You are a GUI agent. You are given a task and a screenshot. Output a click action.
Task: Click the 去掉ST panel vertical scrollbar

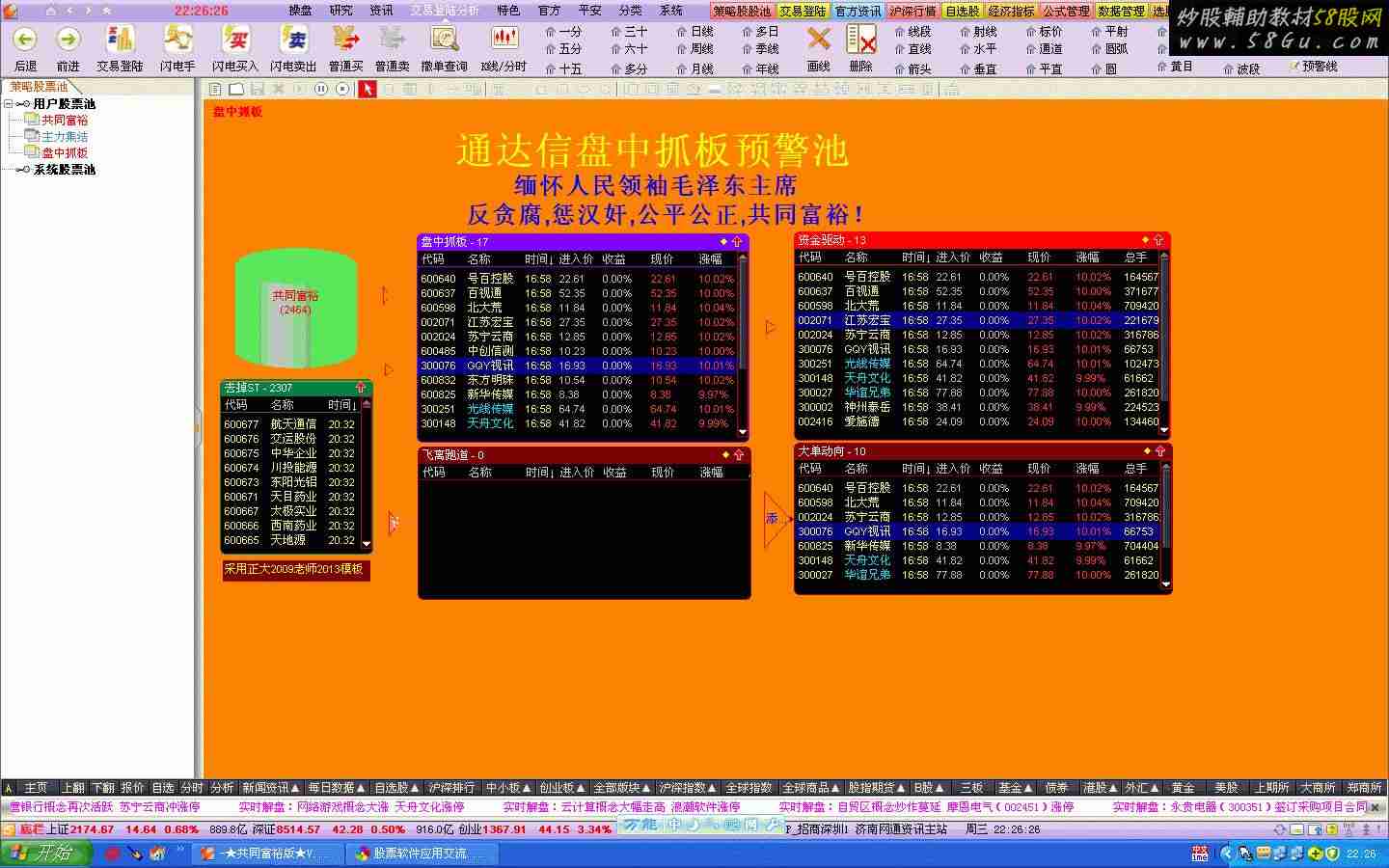pyautogui.click(x=366, y=473)
